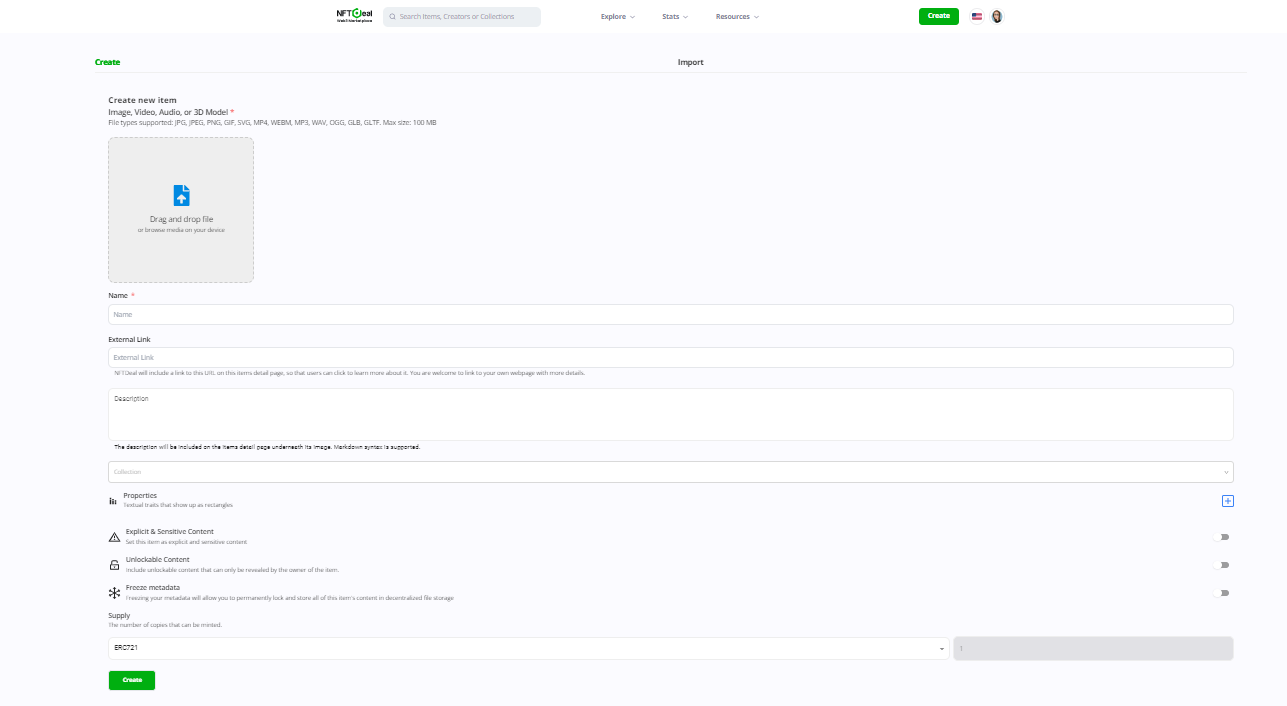1287x706 pixels.
Task: Expand the Explore menu
Action: [x=617, y=17]
